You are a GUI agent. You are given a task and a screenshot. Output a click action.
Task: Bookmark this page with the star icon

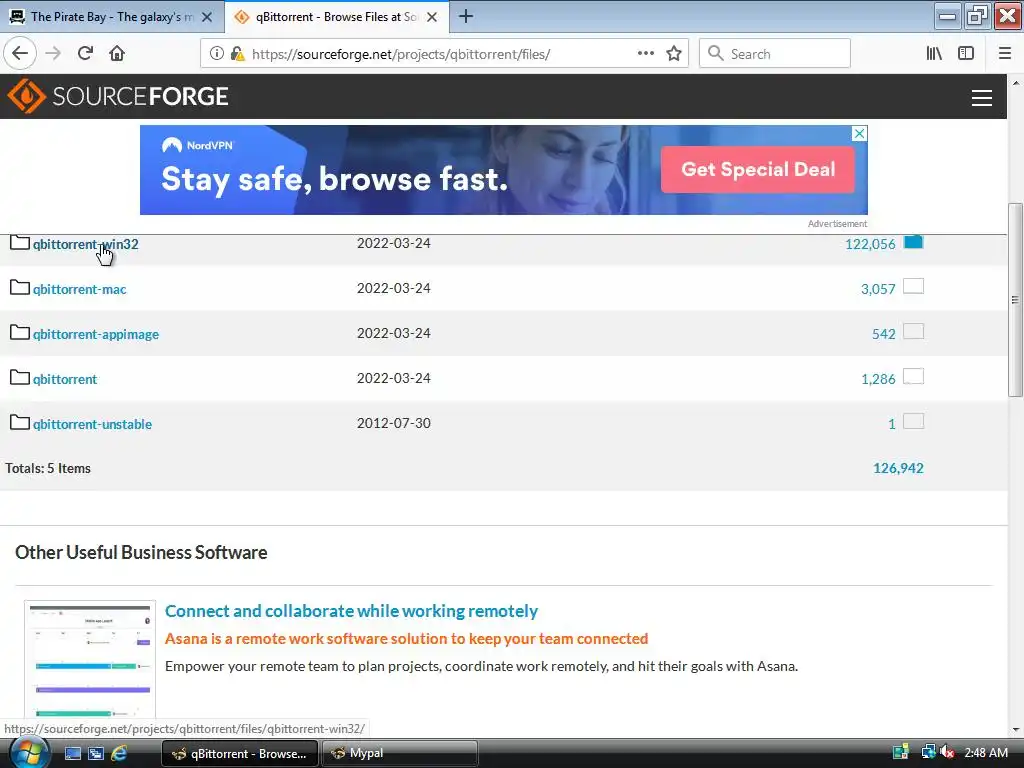(x=674, y=54)
